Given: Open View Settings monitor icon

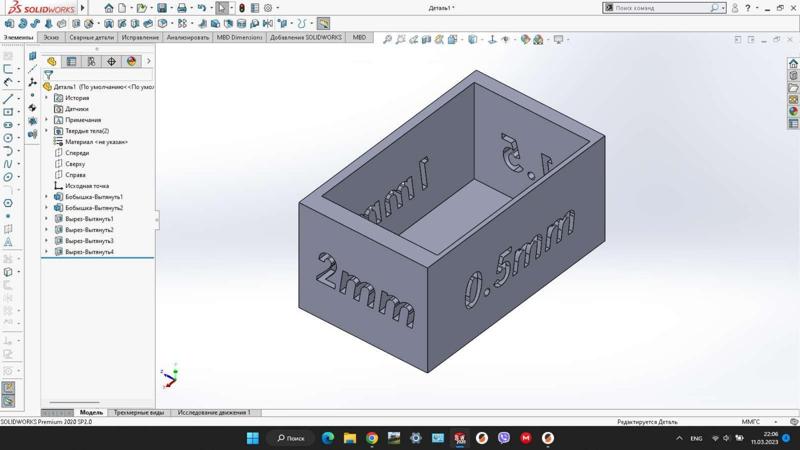Looking at the screenshot, I should 559,39.
